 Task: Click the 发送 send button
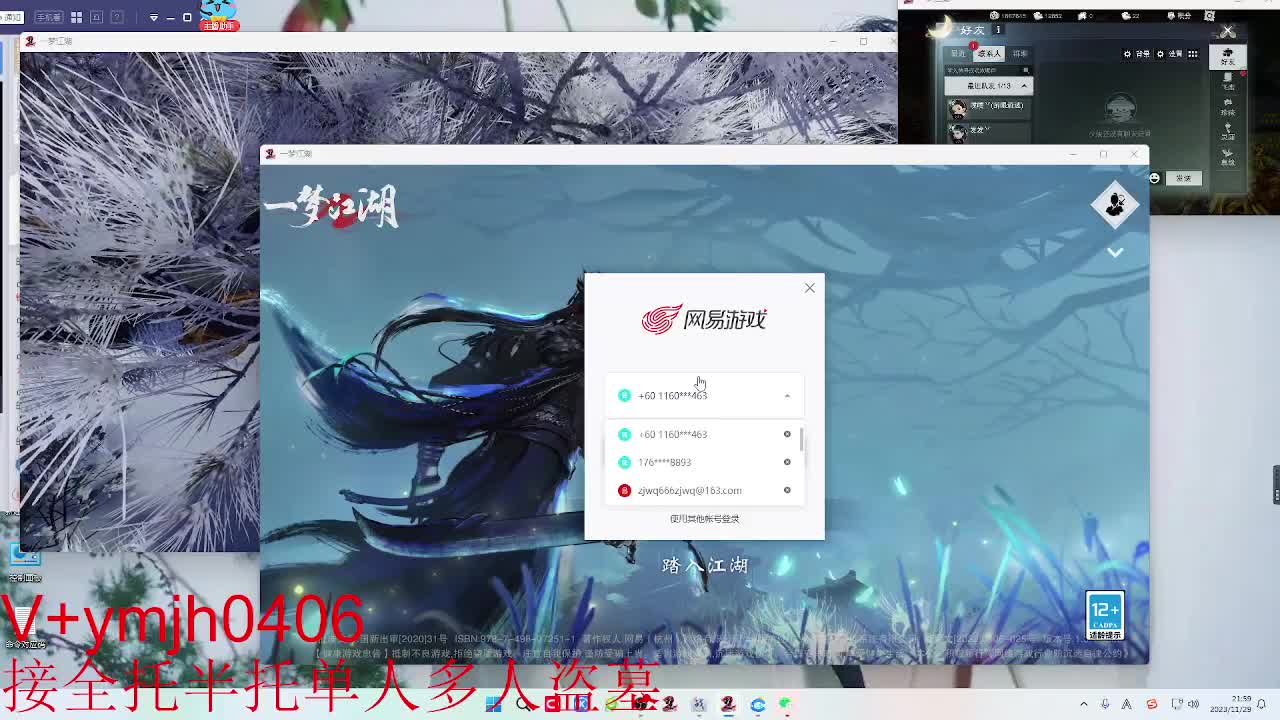[1184, 178]
